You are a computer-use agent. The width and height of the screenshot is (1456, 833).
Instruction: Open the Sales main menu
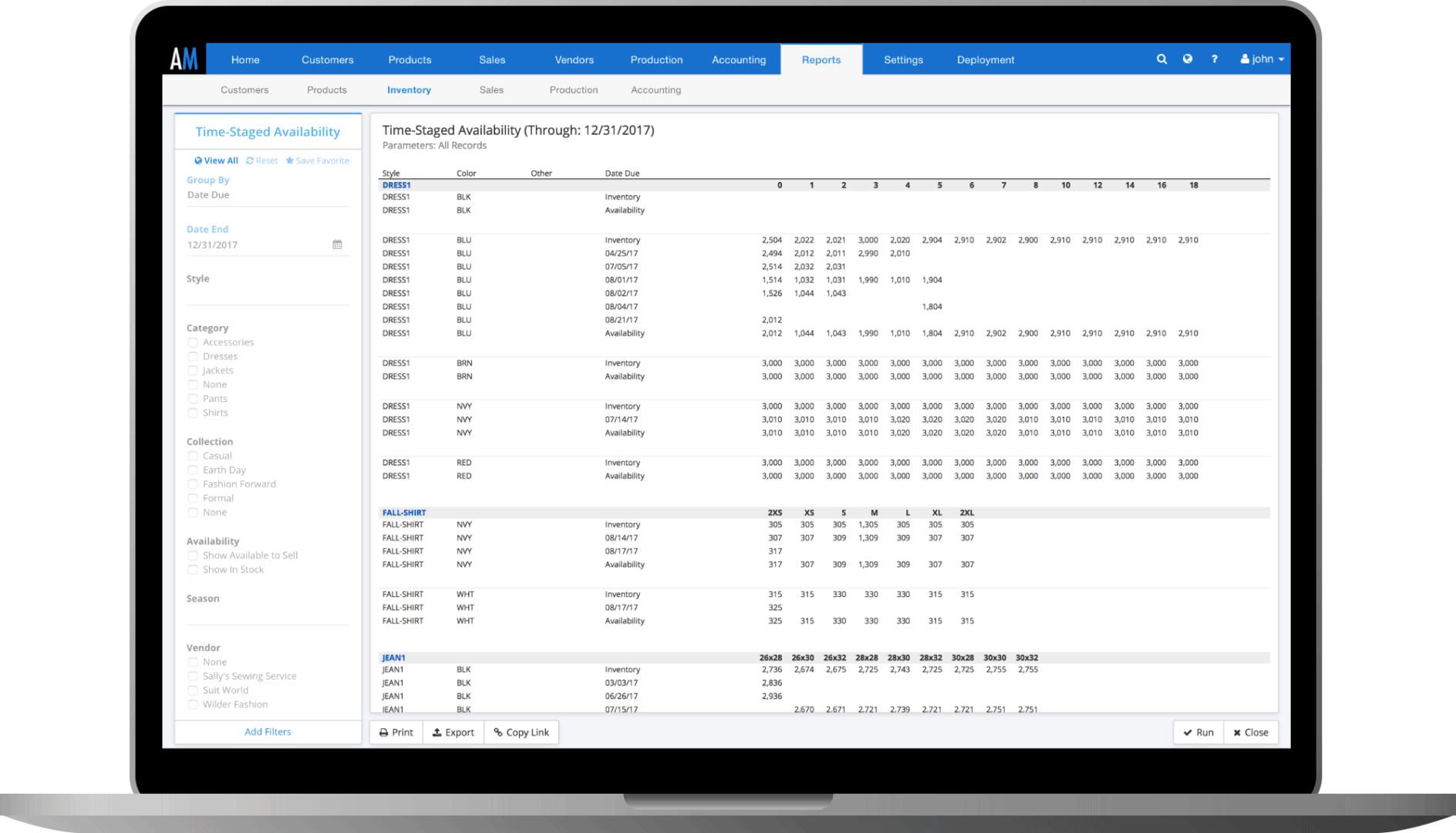[x=492, y=59]
